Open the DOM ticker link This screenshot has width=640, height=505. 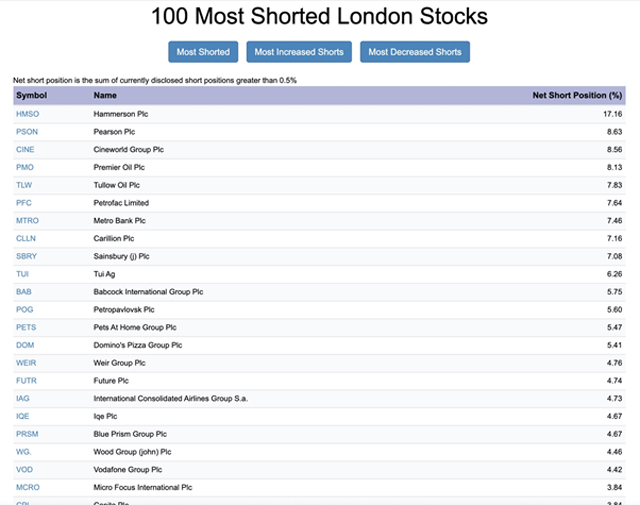25,345
